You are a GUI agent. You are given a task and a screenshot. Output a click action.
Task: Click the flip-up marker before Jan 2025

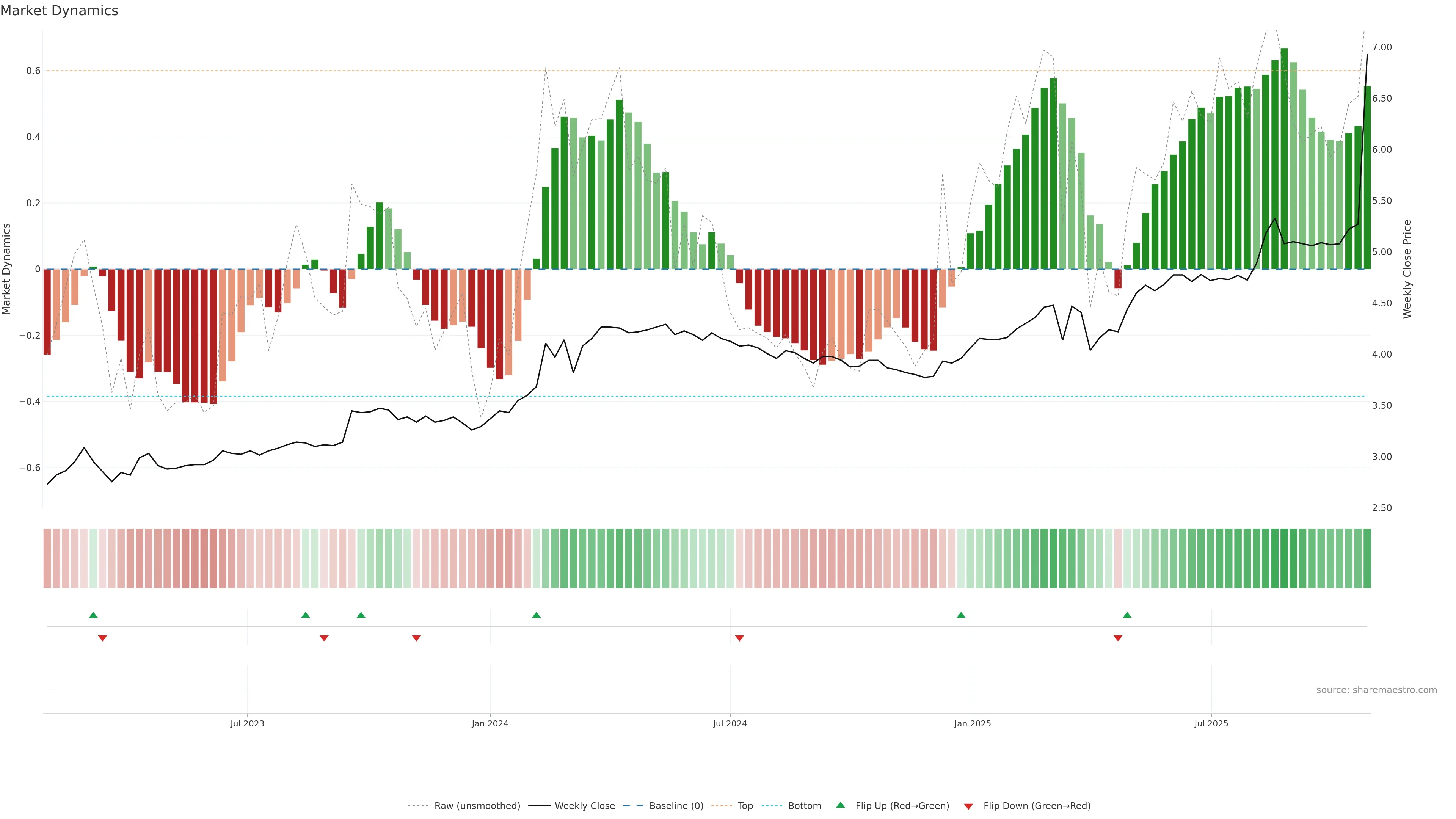[x=961, y=615]
